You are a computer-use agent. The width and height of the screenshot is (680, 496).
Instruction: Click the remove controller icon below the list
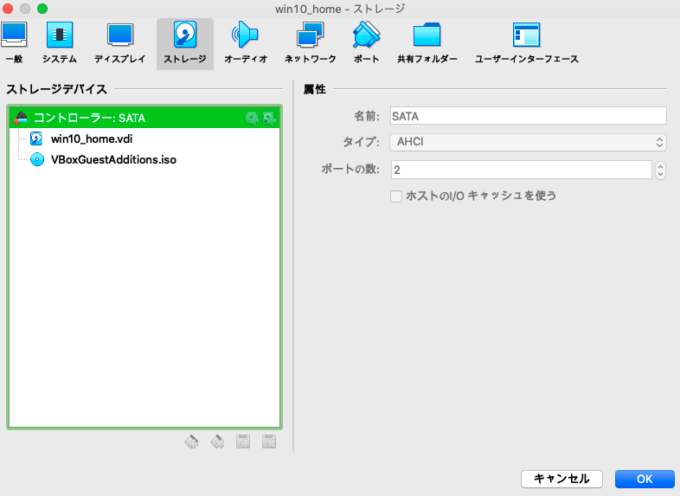[x=217, y=442]
